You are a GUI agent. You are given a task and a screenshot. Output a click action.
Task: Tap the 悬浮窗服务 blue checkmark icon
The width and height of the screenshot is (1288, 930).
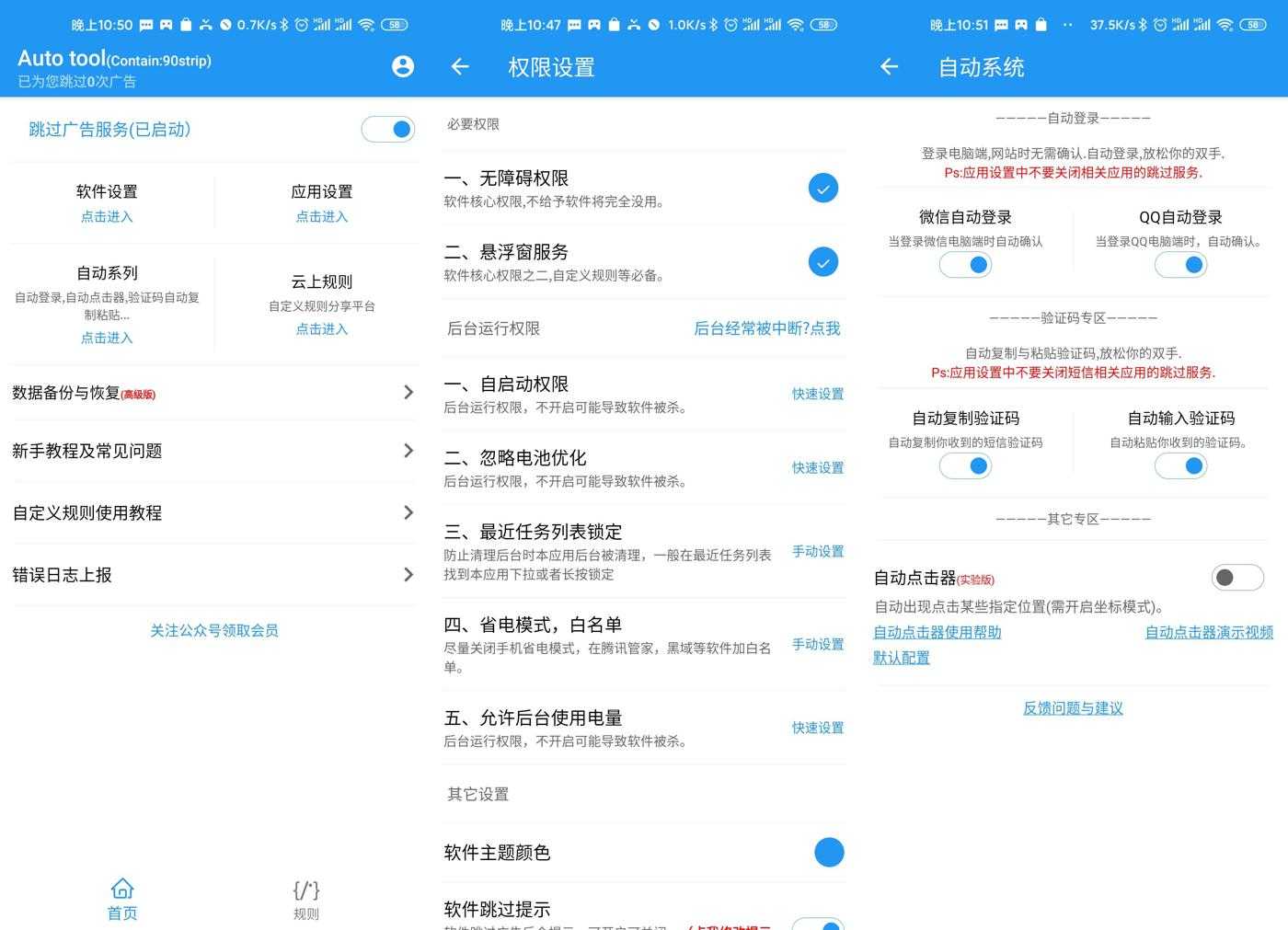point(822,262)
